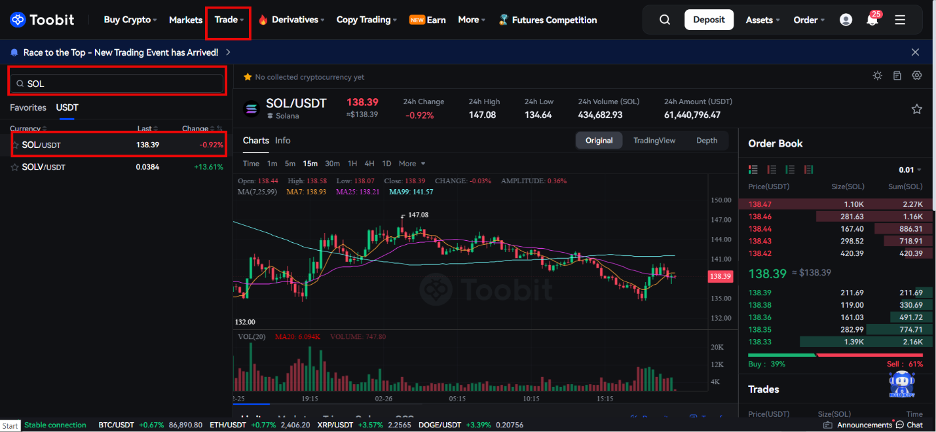Viewport: 936px width, 432px height.
Task: Open the document guide icon beside the gear
Action: pyautogui.click(x=897, y=76)
